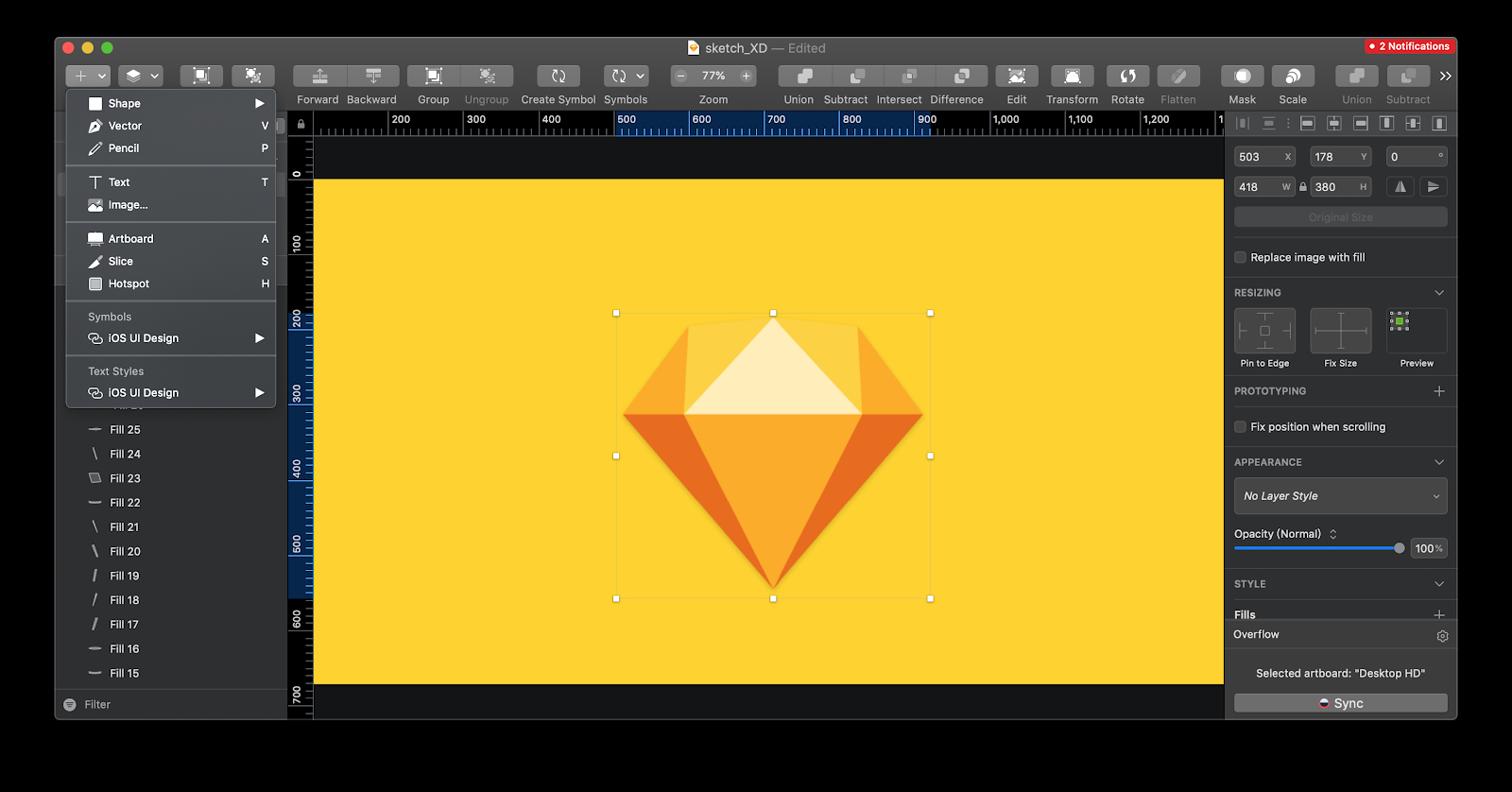Zoom out with the minus button

pyautogui.click(x=680, y=76)
